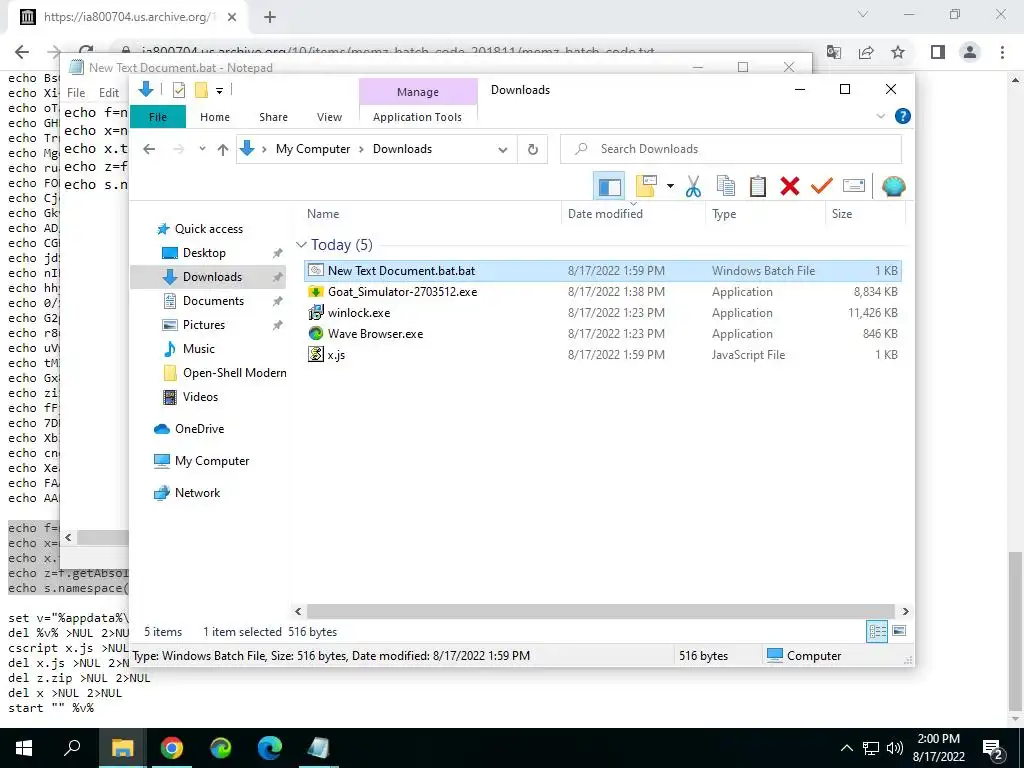This screenshot has width=1024, height=768.
Task: Select the Wave Browser.exe file
Action: click(x=603, y=334)
